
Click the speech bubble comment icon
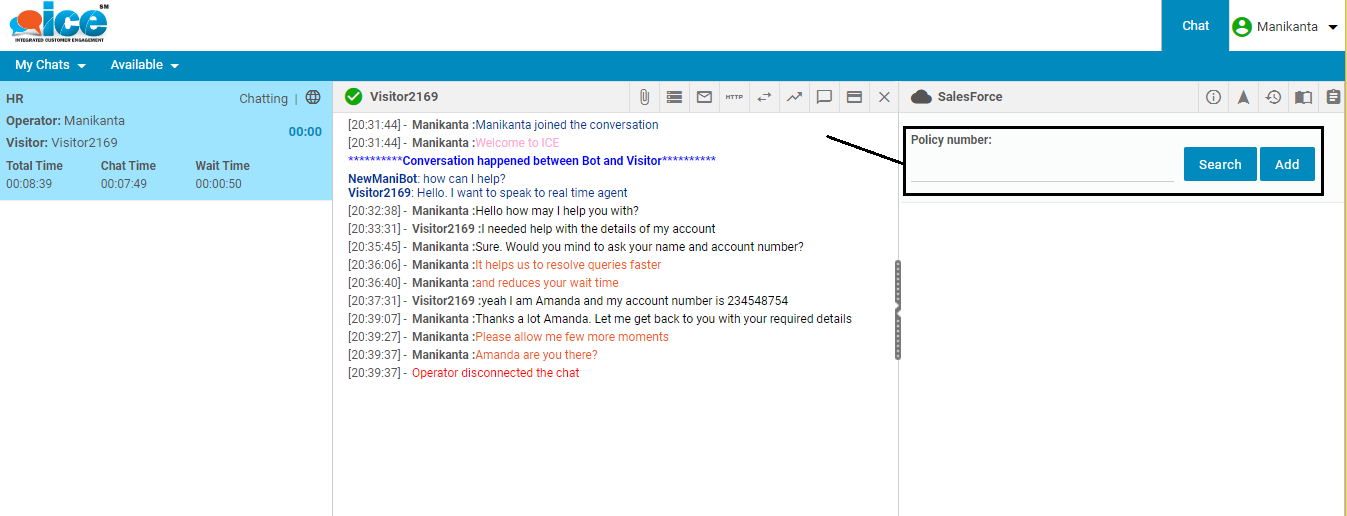[824, 97]
